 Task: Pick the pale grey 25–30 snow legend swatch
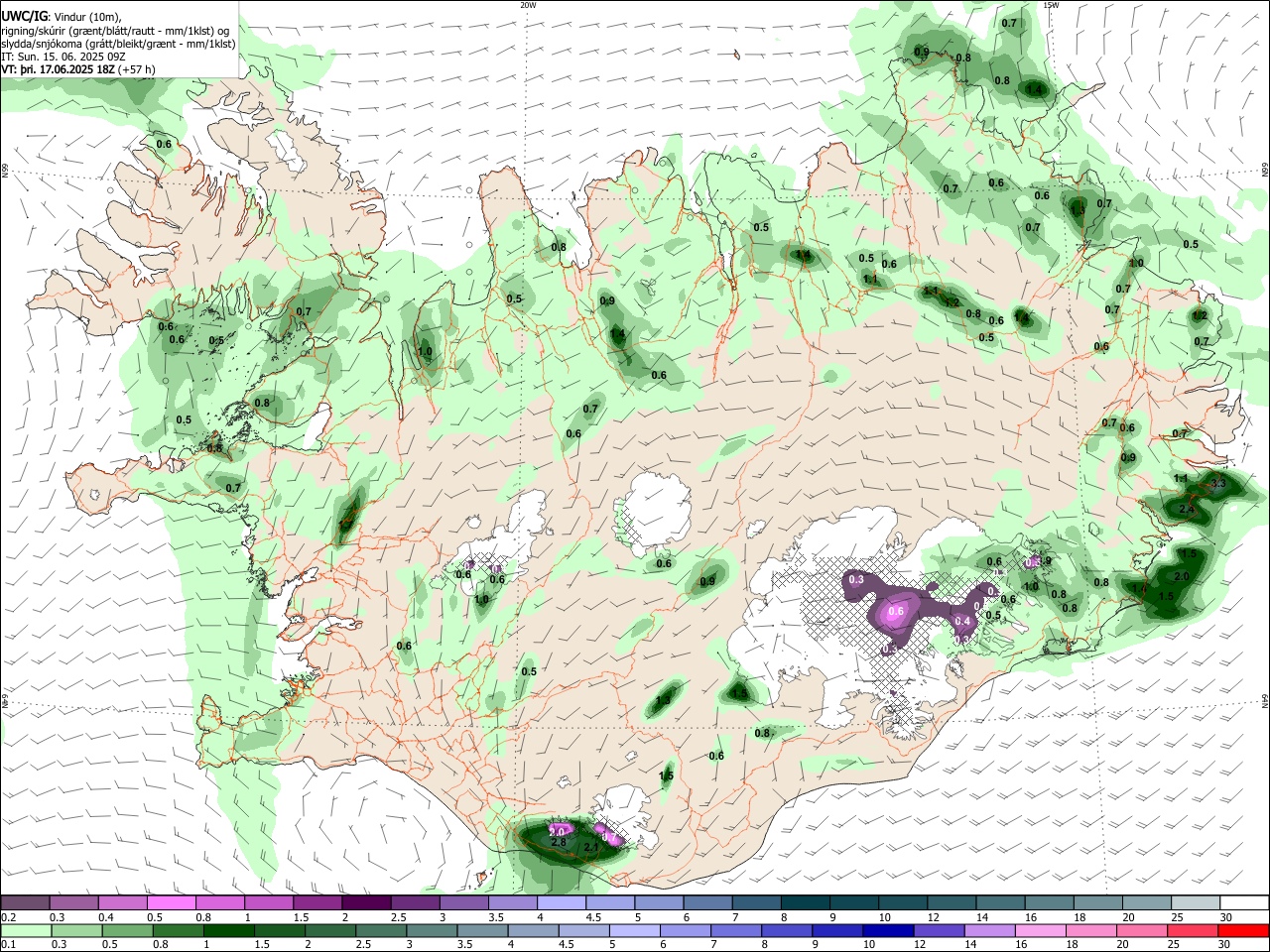point(1194,902)
